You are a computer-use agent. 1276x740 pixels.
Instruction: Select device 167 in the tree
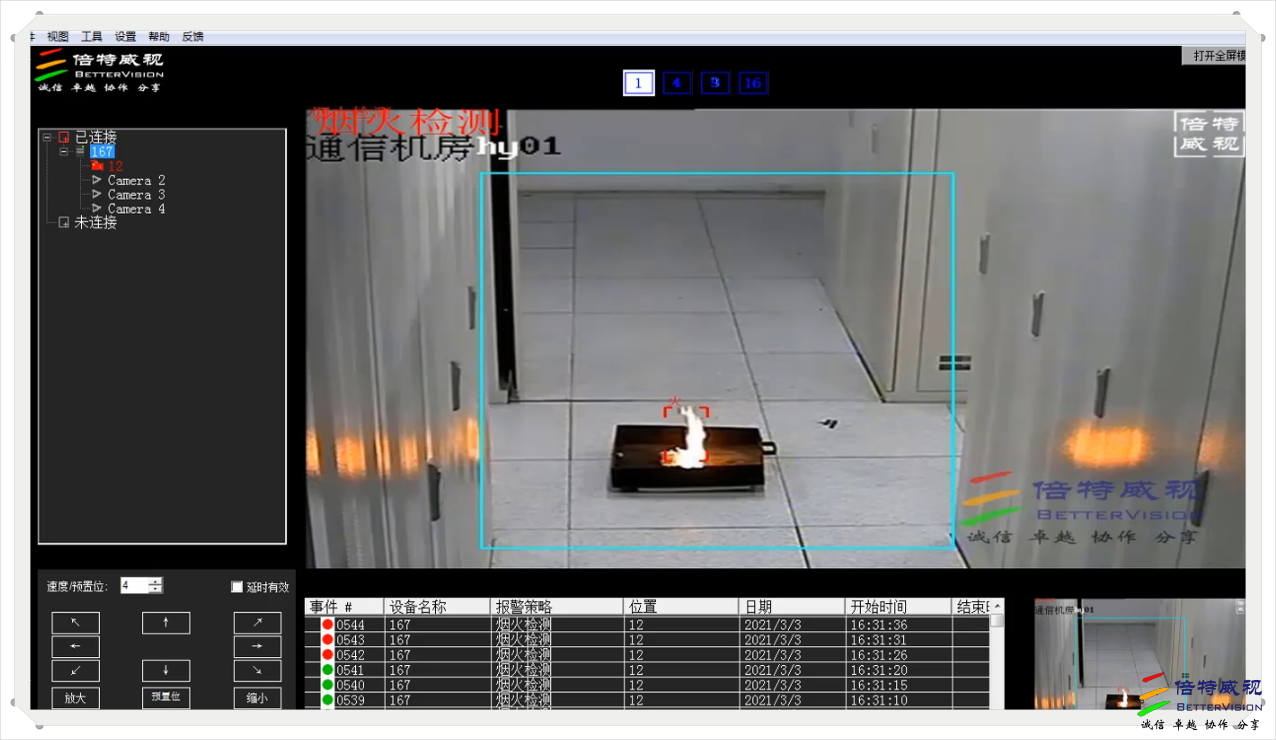[x=102, y=152]
